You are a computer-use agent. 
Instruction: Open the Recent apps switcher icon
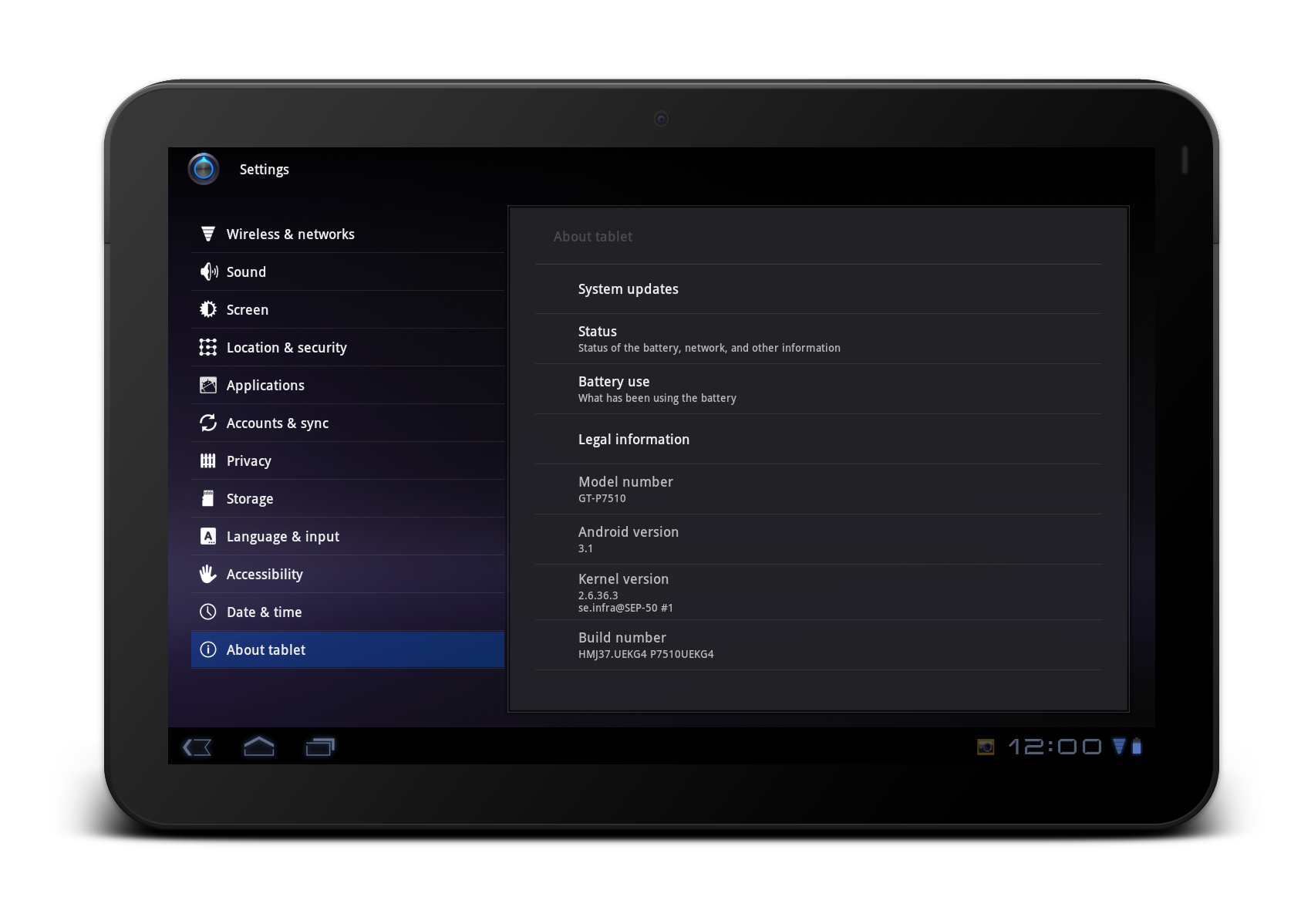pyautogui.click(x=318, y=746)
